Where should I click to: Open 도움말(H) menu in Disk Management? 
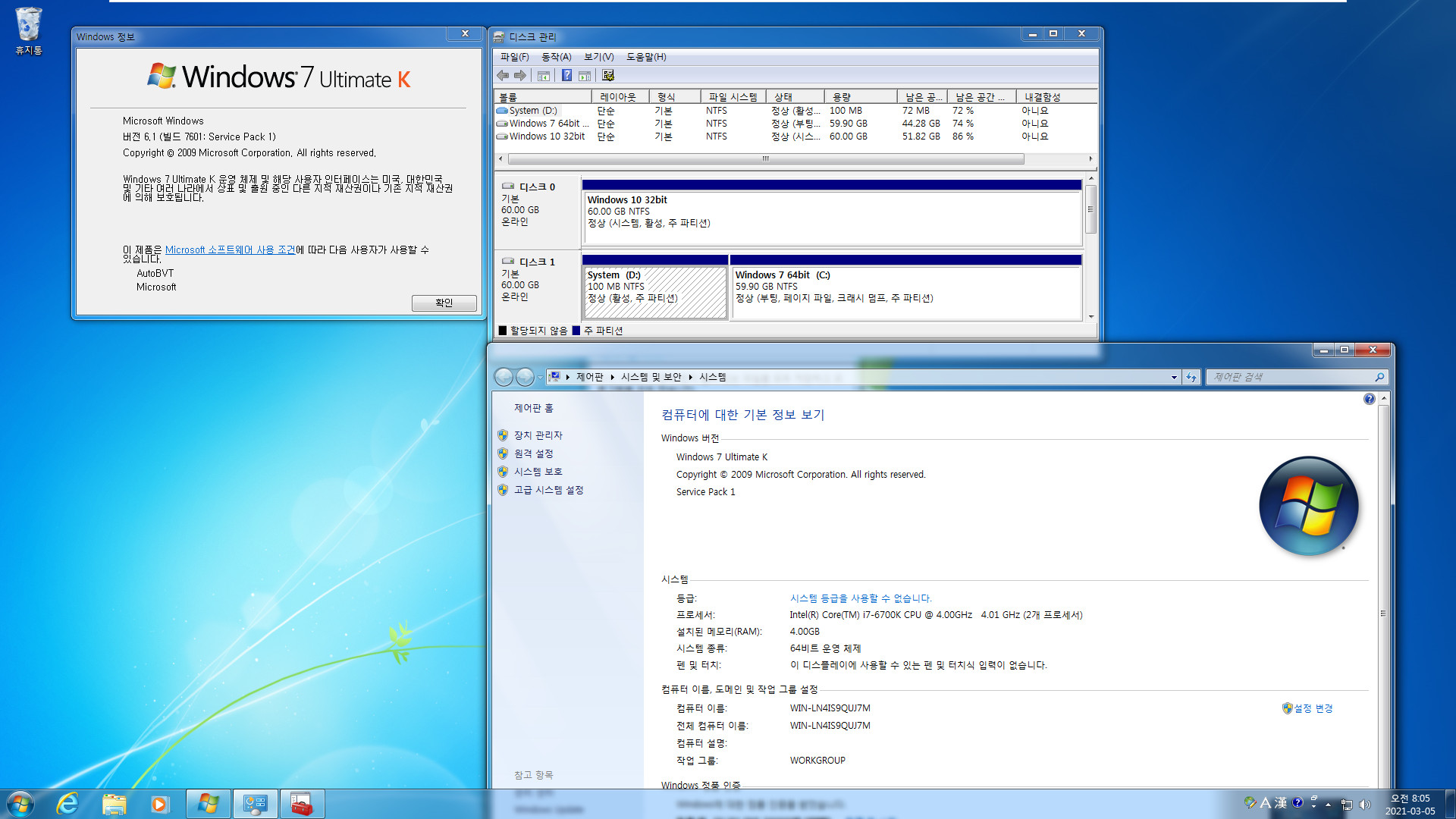click(x=646, y=57)
